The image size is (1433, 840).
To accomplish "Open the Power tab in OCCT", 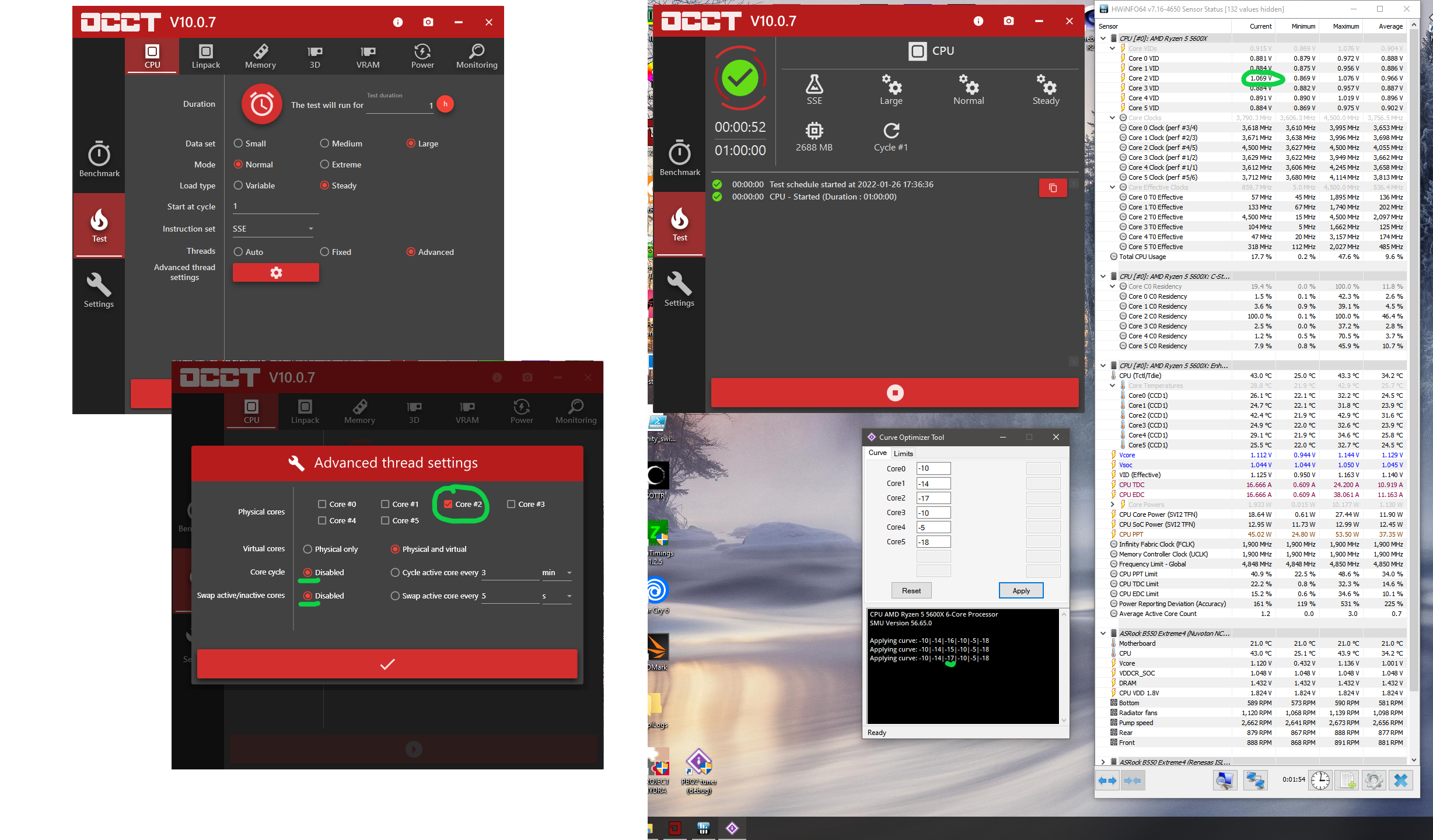I will [x=422, y=57].
